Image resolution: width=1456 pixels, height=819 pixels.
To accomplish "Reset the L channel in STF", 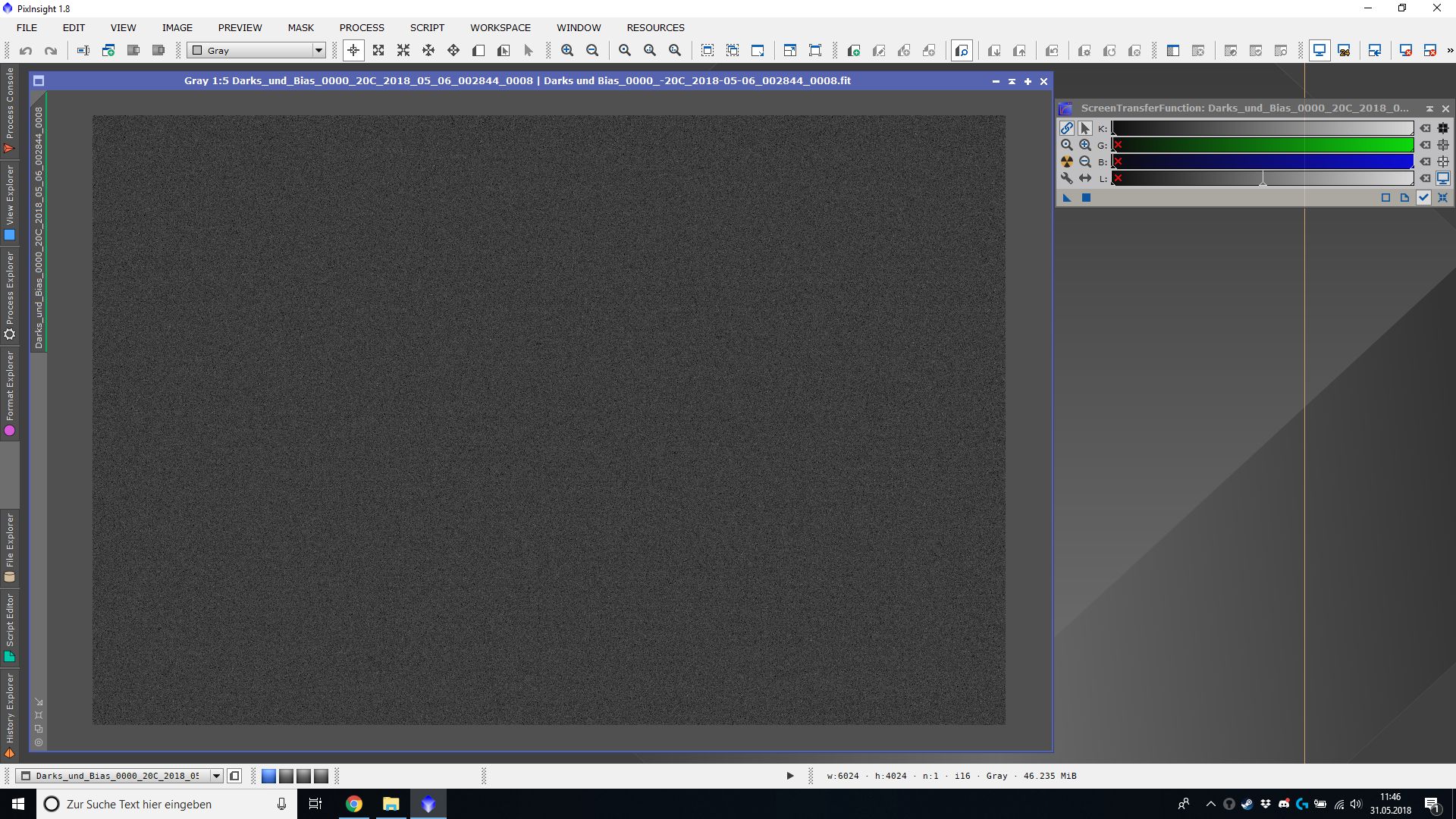I will click(1425, 178).
